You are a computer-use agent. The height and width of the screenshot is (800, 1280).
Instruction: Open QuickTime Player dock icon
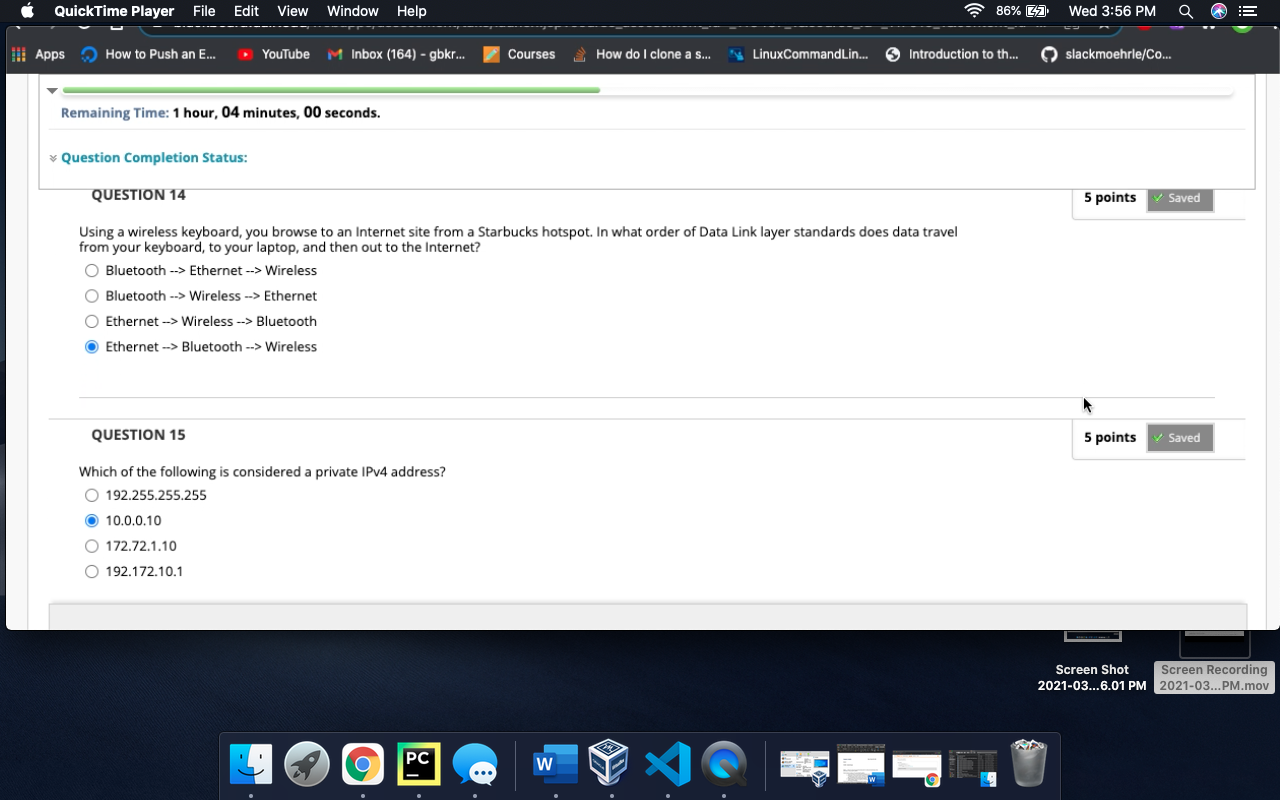[724, 765]
